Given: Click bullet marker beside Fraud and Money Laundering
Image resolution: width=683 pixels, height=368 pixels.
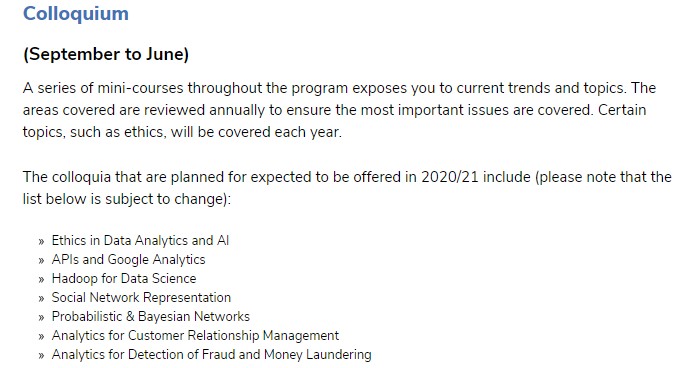Looking at the screenshot, I should pyautogui.click(x=41, y=356).
